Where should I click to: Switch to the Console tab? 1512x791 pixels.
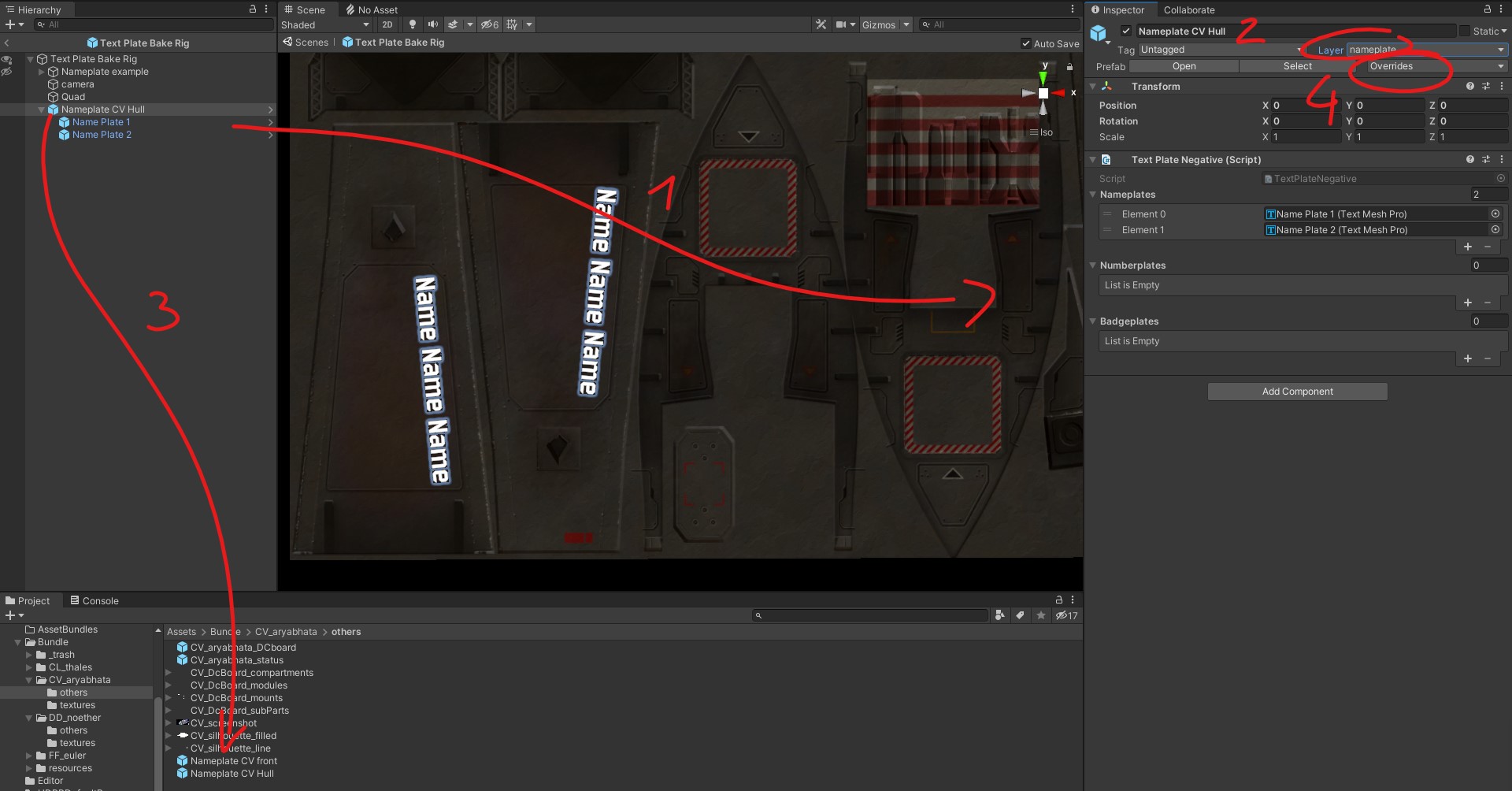coord(94,600)
